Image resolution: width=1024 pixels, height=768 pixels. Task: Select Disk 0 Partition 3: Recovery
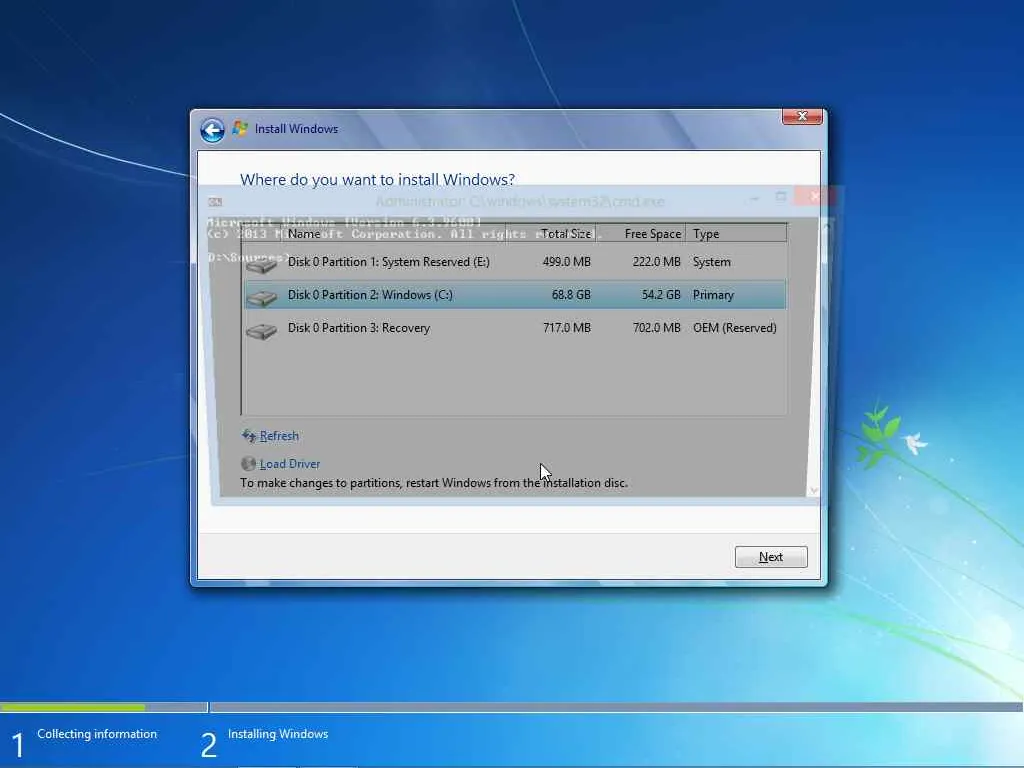tap(515, 328)
